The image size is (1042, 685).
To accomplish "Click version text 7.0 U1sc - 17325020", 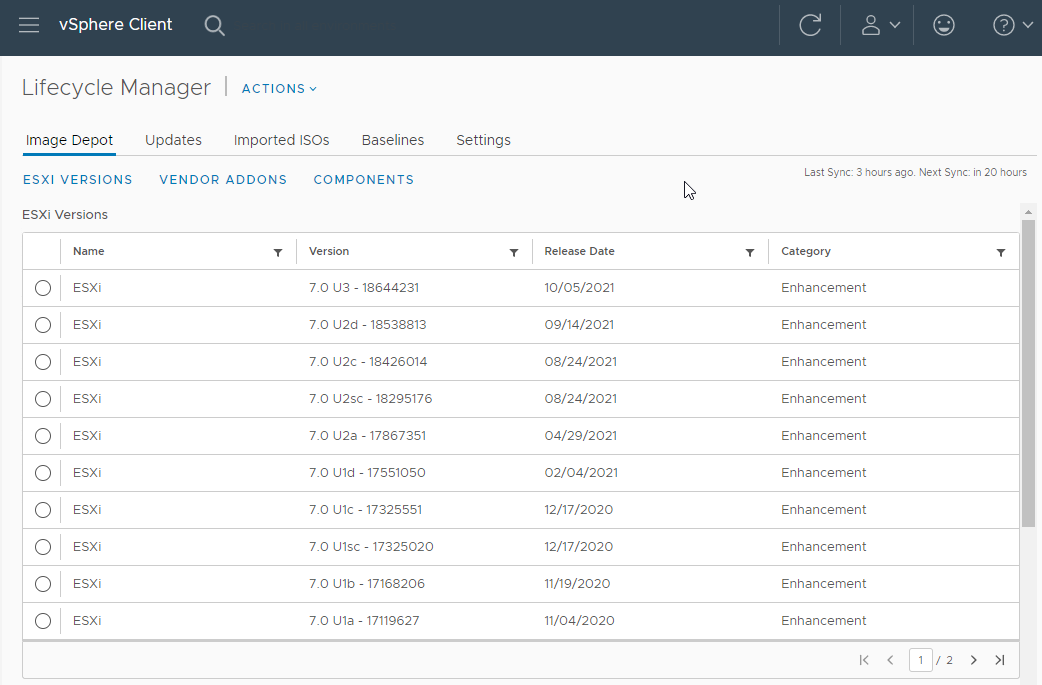I will pyautogui.click(x=371, y=547).
